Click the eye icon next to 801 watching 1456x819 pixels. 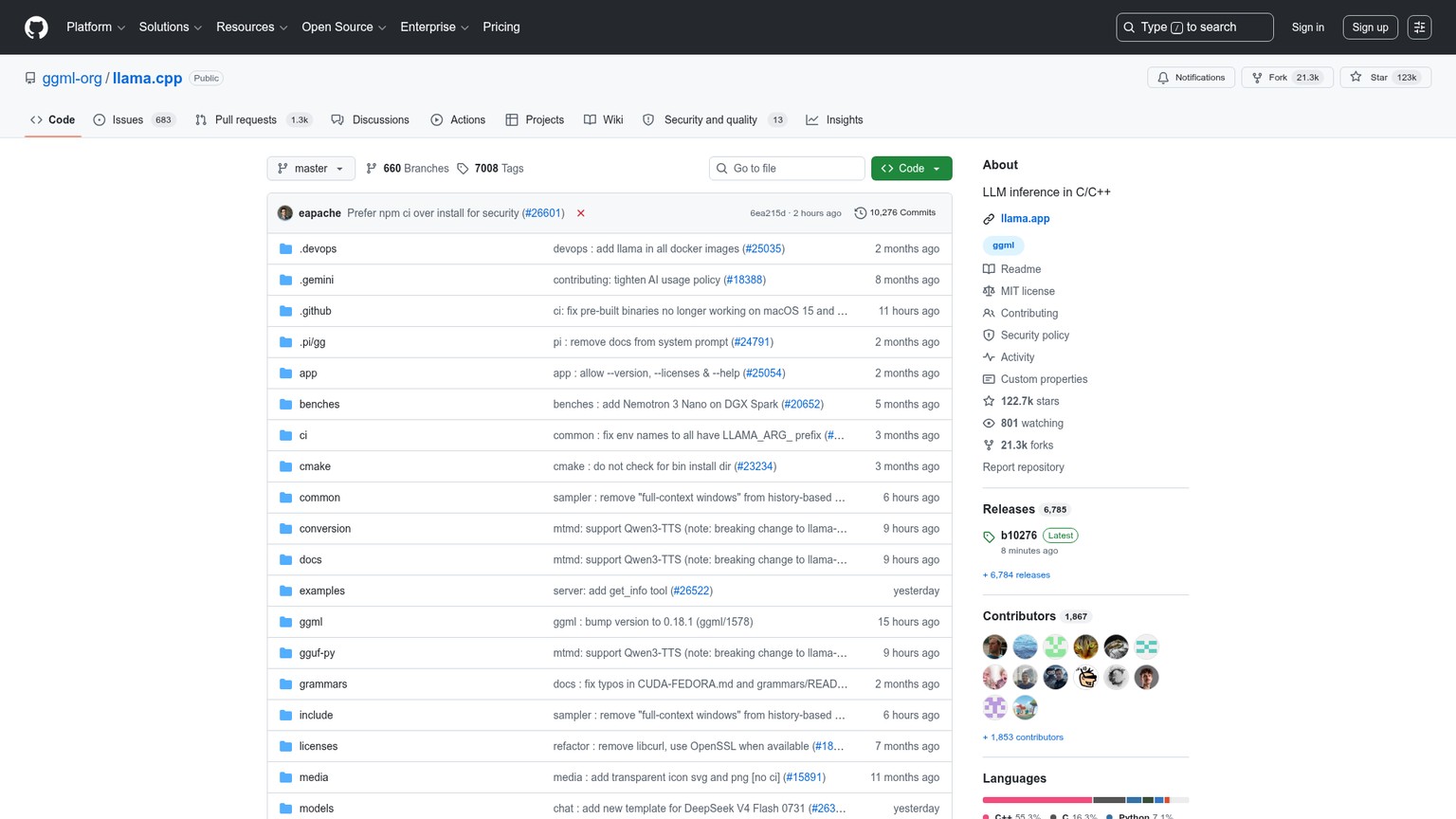pos(989,423)
